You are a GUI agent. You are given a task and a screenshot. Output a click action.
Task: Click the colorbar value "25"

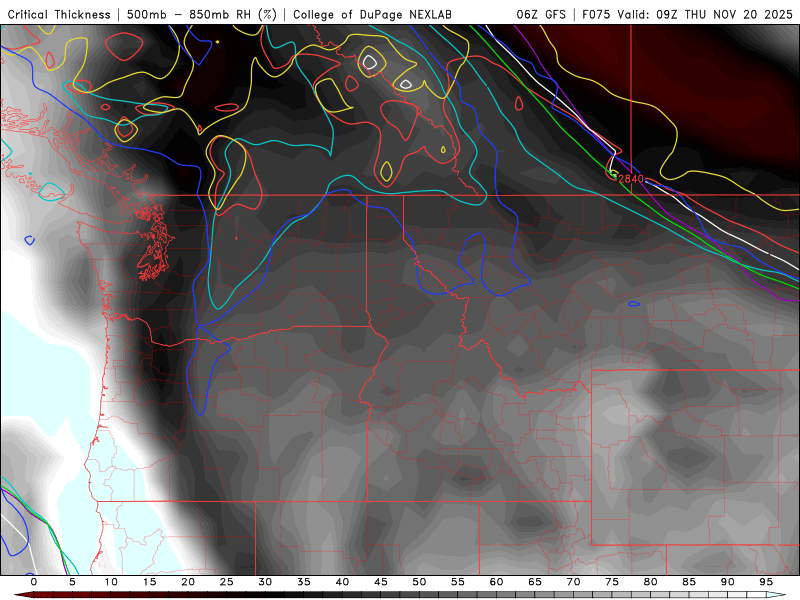227,582
